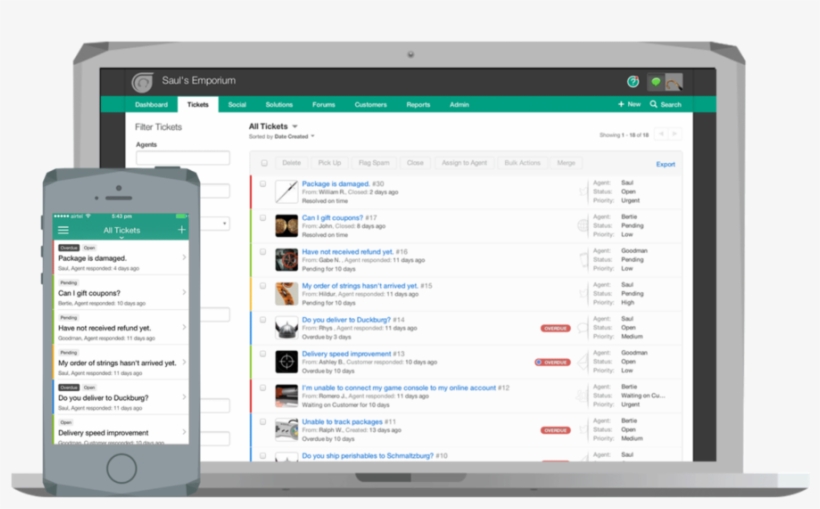The height and width of the screenshot is (509, 820).
Task: Go to previous page arrow of ticket list
Action: pyautogui.click(x=662, y=134)
